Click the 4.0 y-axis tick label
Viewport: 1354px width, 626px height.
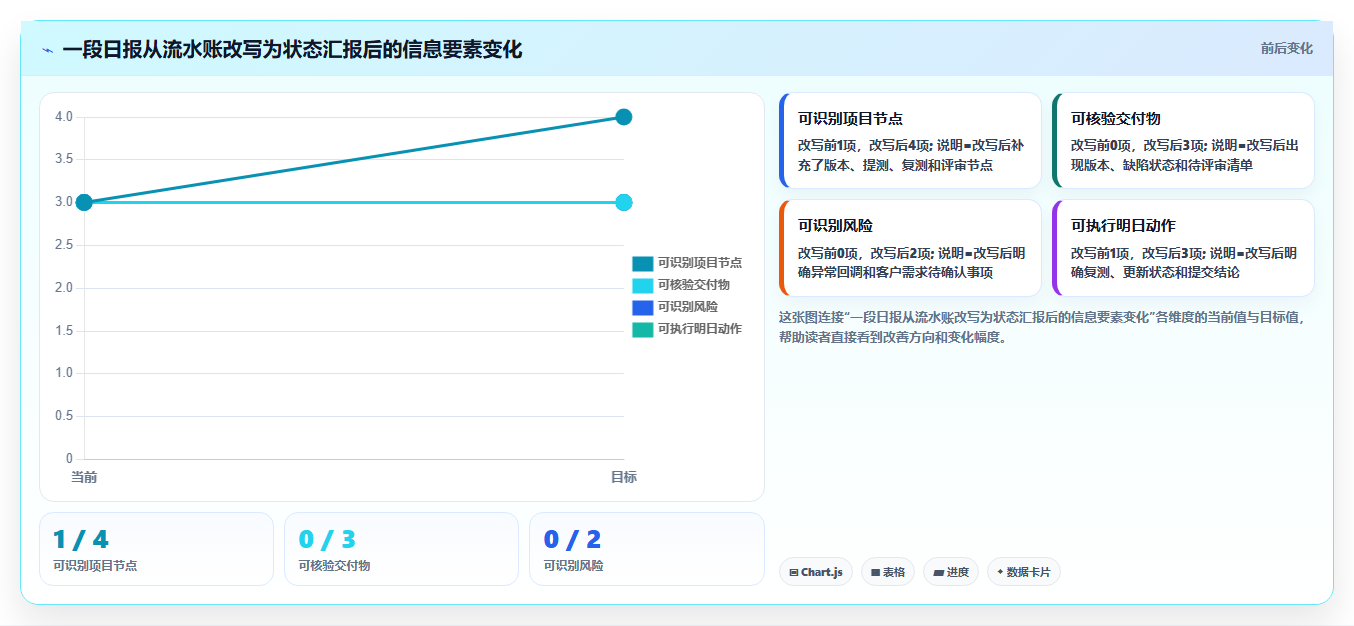[64, 117]
